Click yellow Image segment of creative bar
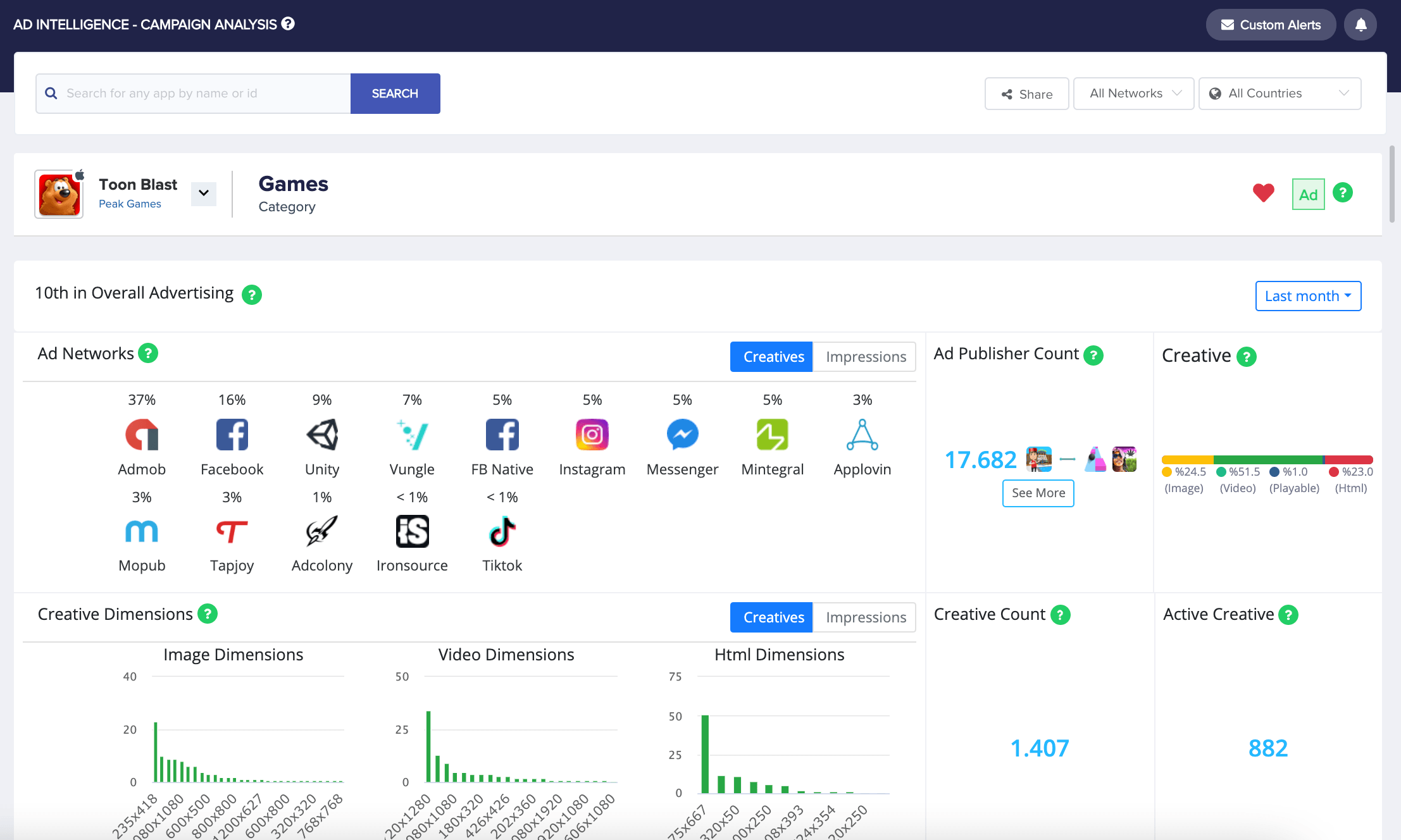 (1187, 460)
